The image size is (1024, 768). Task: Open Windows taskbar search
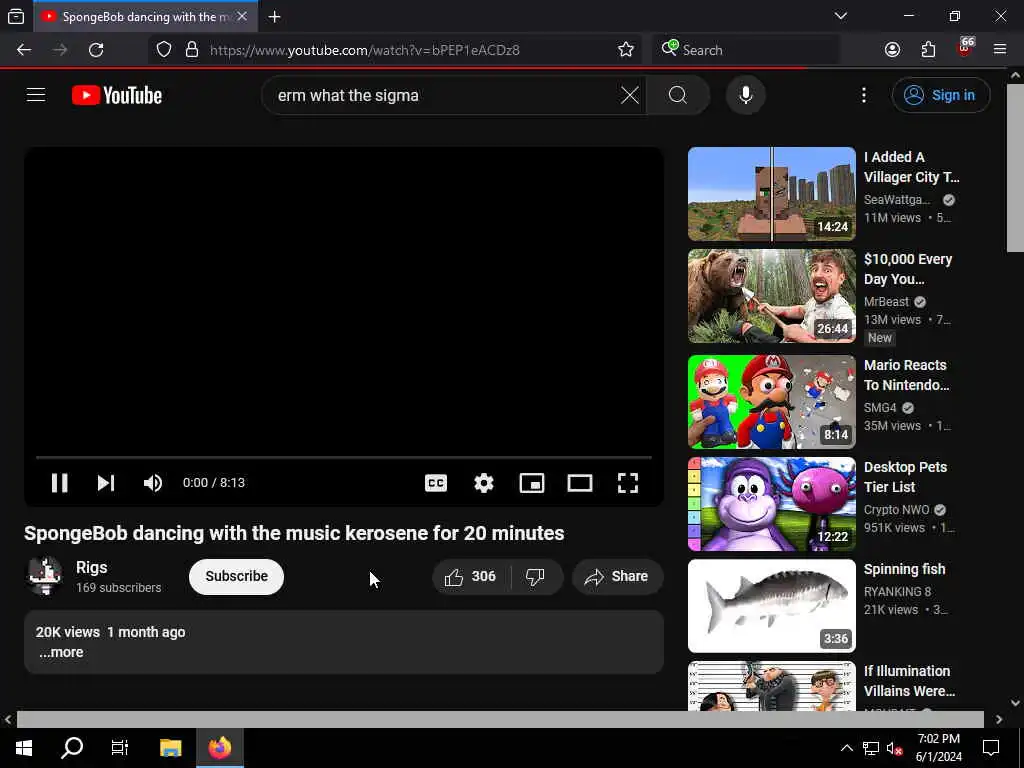pyautogui.click(x=72, y=748)
